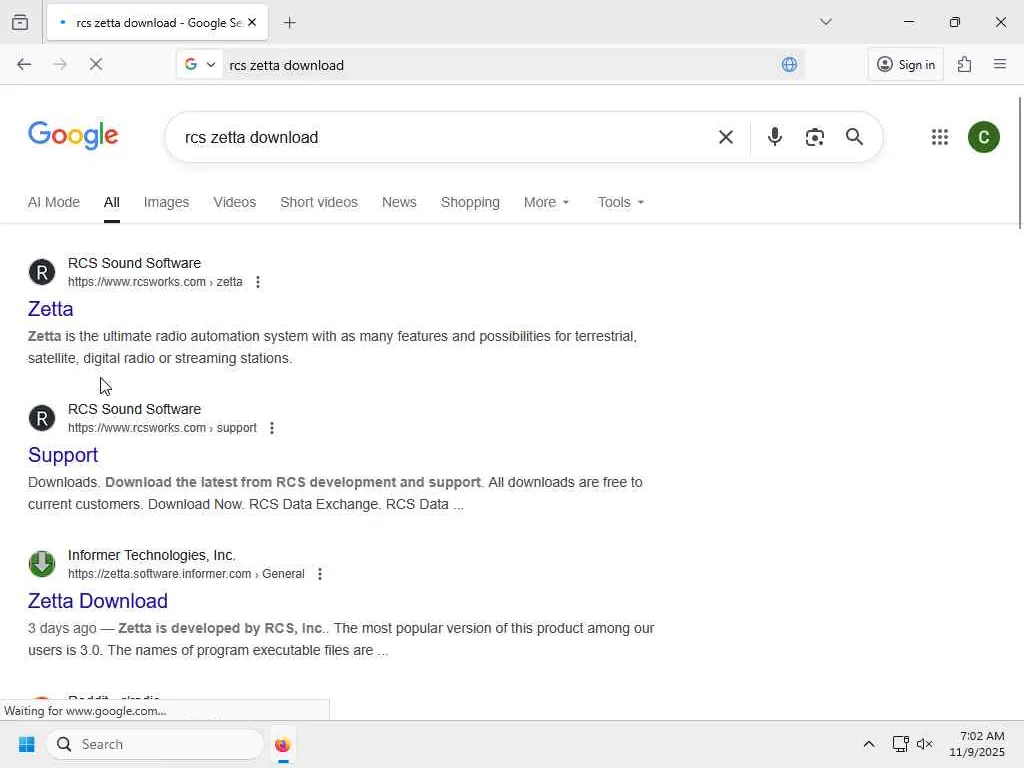The height and width of the screenshot is (768, 1024).
Task: Open the Google apps grid
Action: [939, 137]
